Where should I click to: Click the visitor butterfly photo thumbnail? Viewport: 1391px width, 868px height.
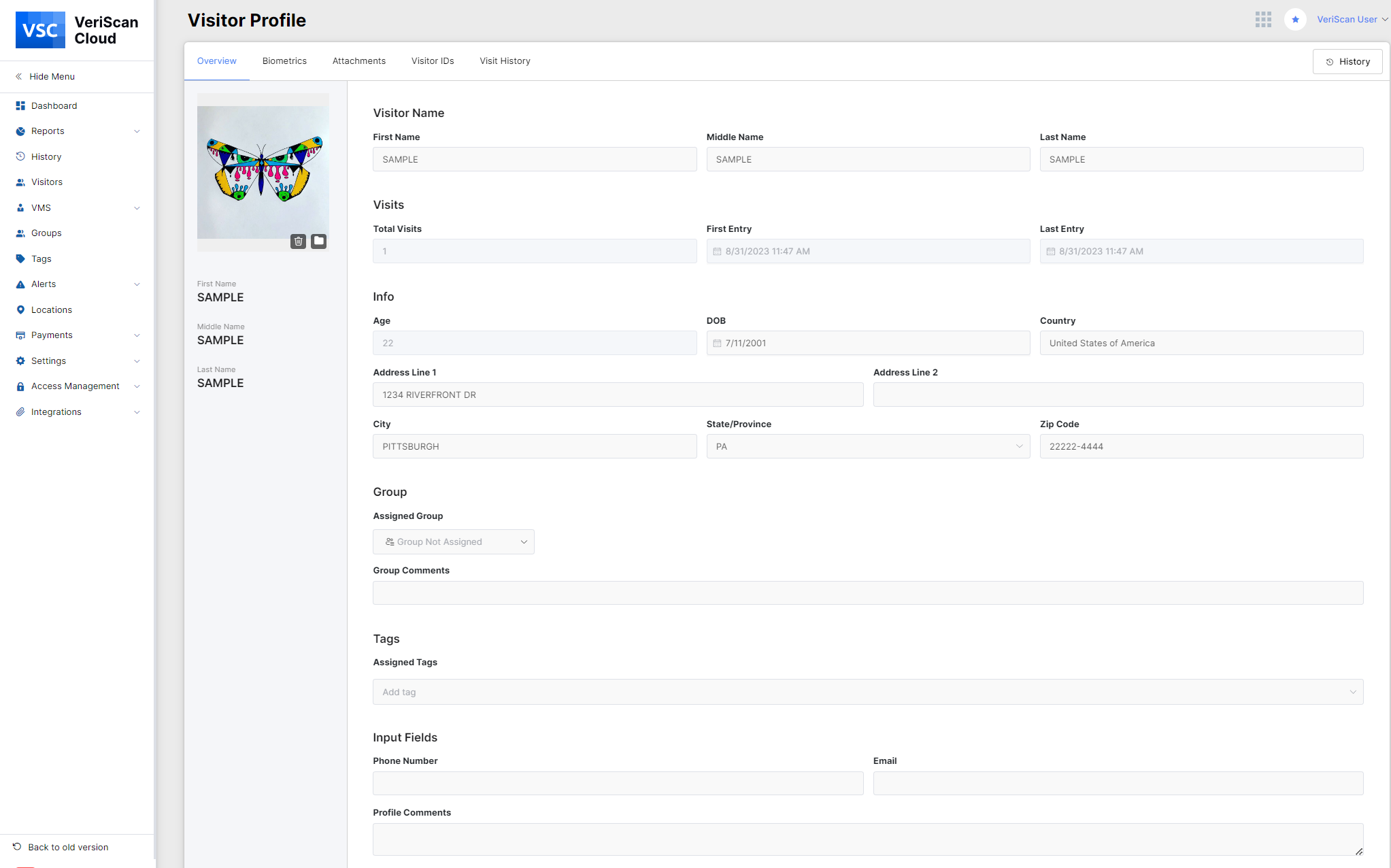coord(263,172)
